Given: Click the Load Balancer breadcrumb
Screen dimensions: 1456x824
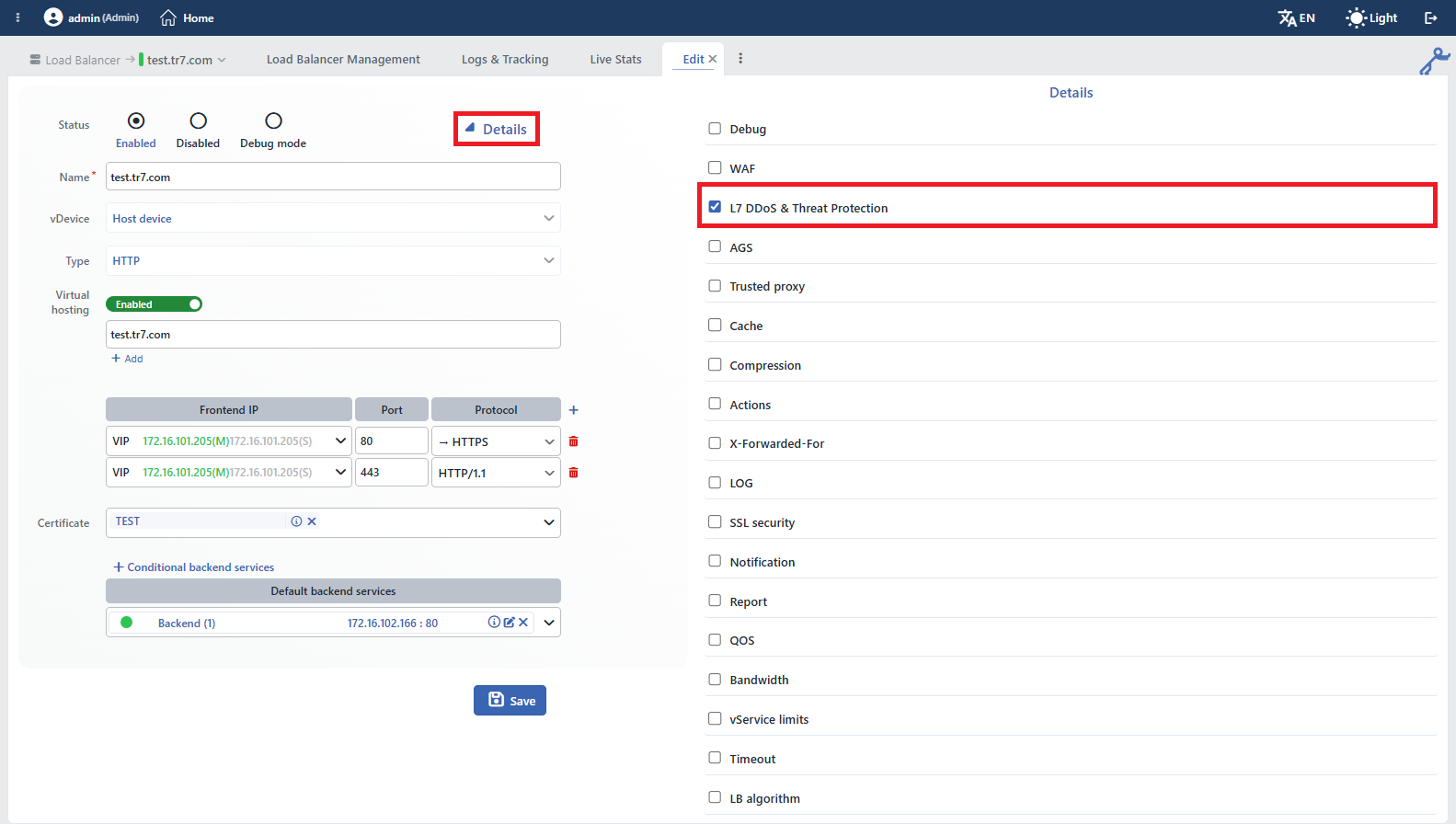Looking at the screenshot, I should 75,60.
